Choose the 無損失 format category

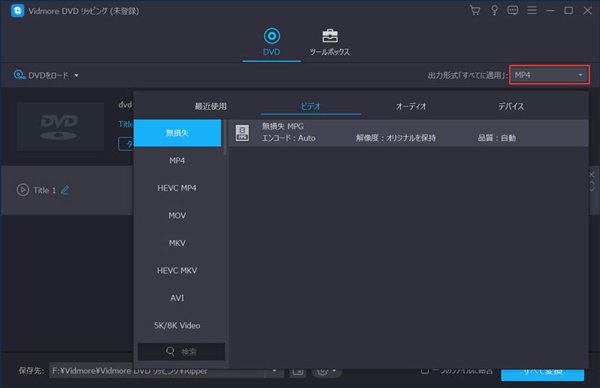pos(177,133)
